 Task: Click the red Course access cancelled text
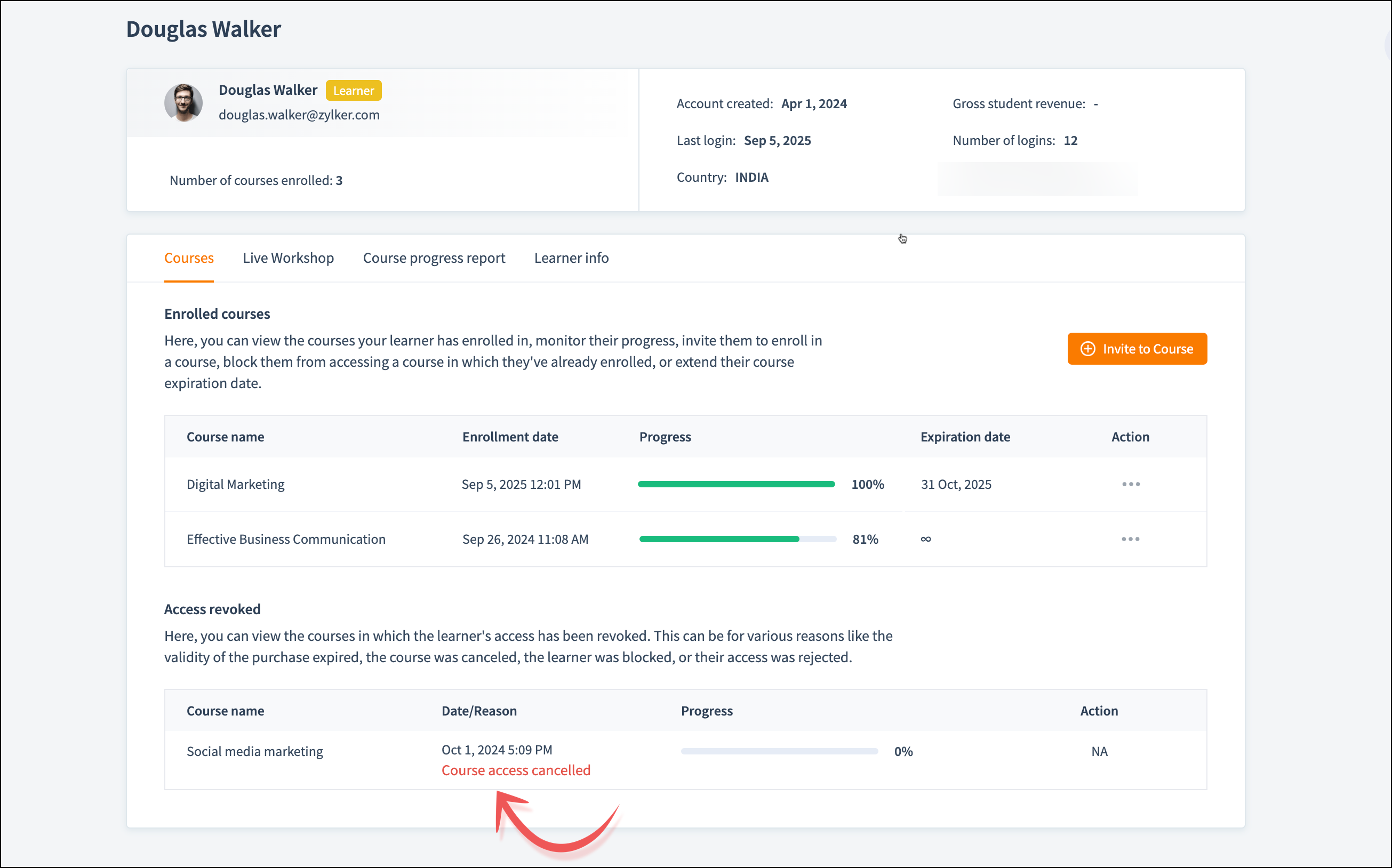pos(515,770)
